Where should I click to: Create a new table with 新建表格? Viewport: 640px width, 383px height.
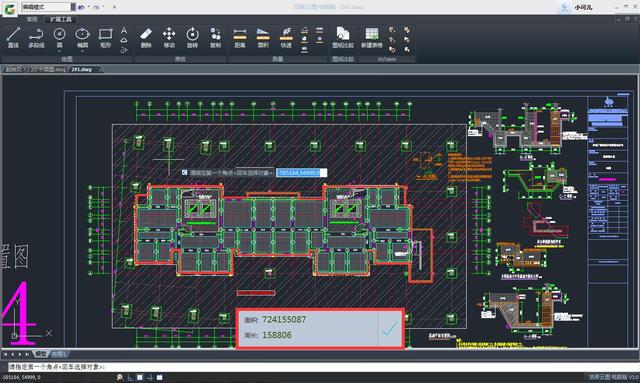(x=371, y=38)
